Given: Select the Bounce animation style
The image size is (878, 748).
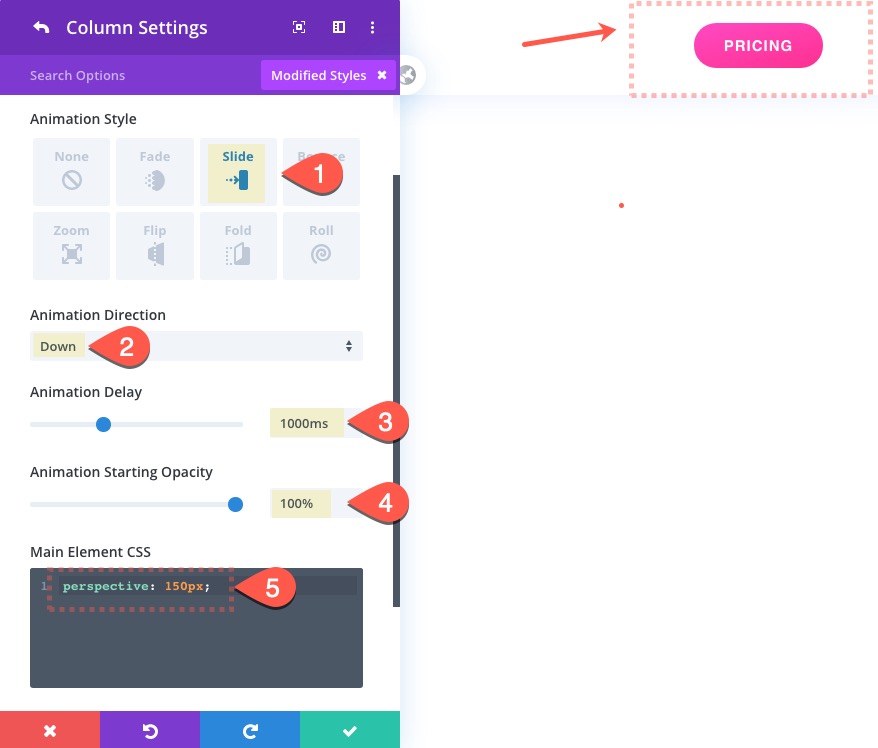Looking at the screenshot, I should 321,171.
